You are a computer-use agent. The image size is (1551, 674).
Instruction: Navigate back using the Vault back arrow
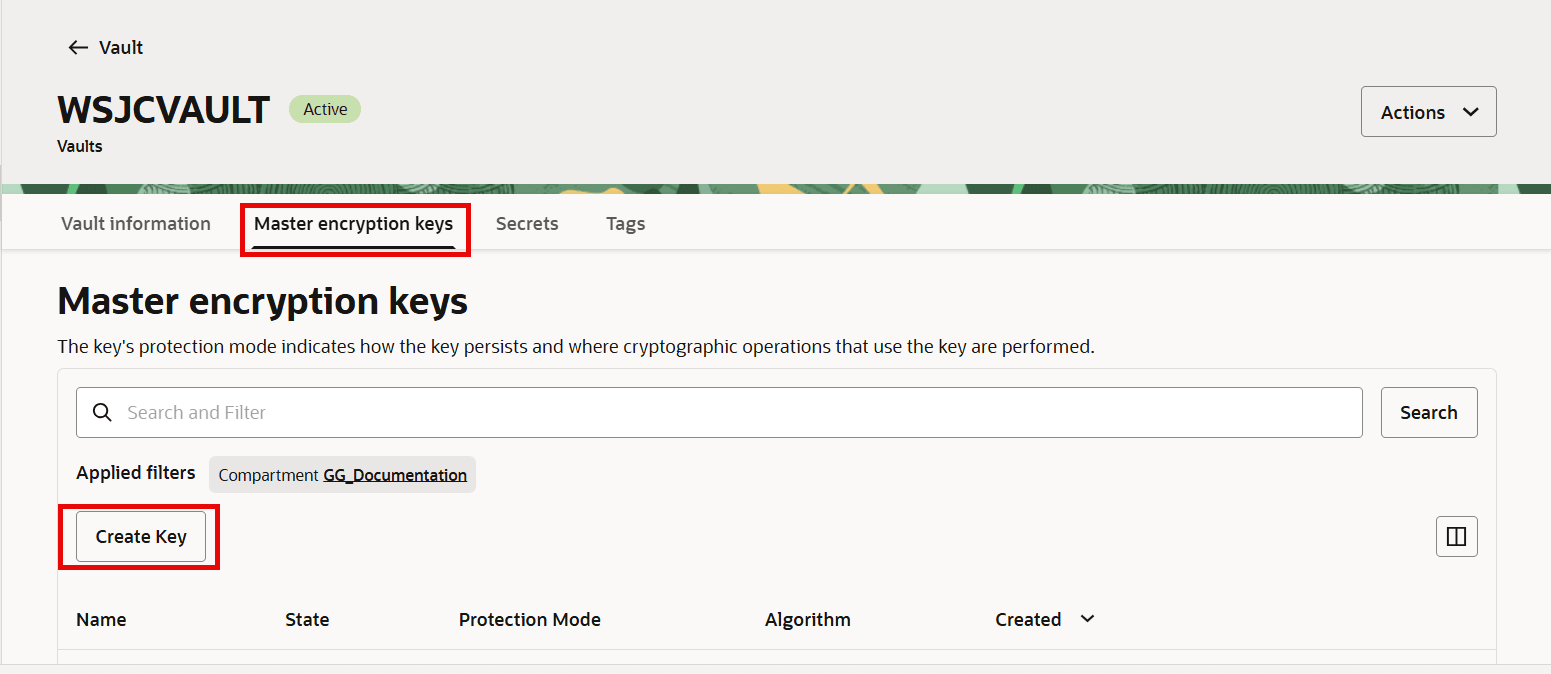[78, 47]
